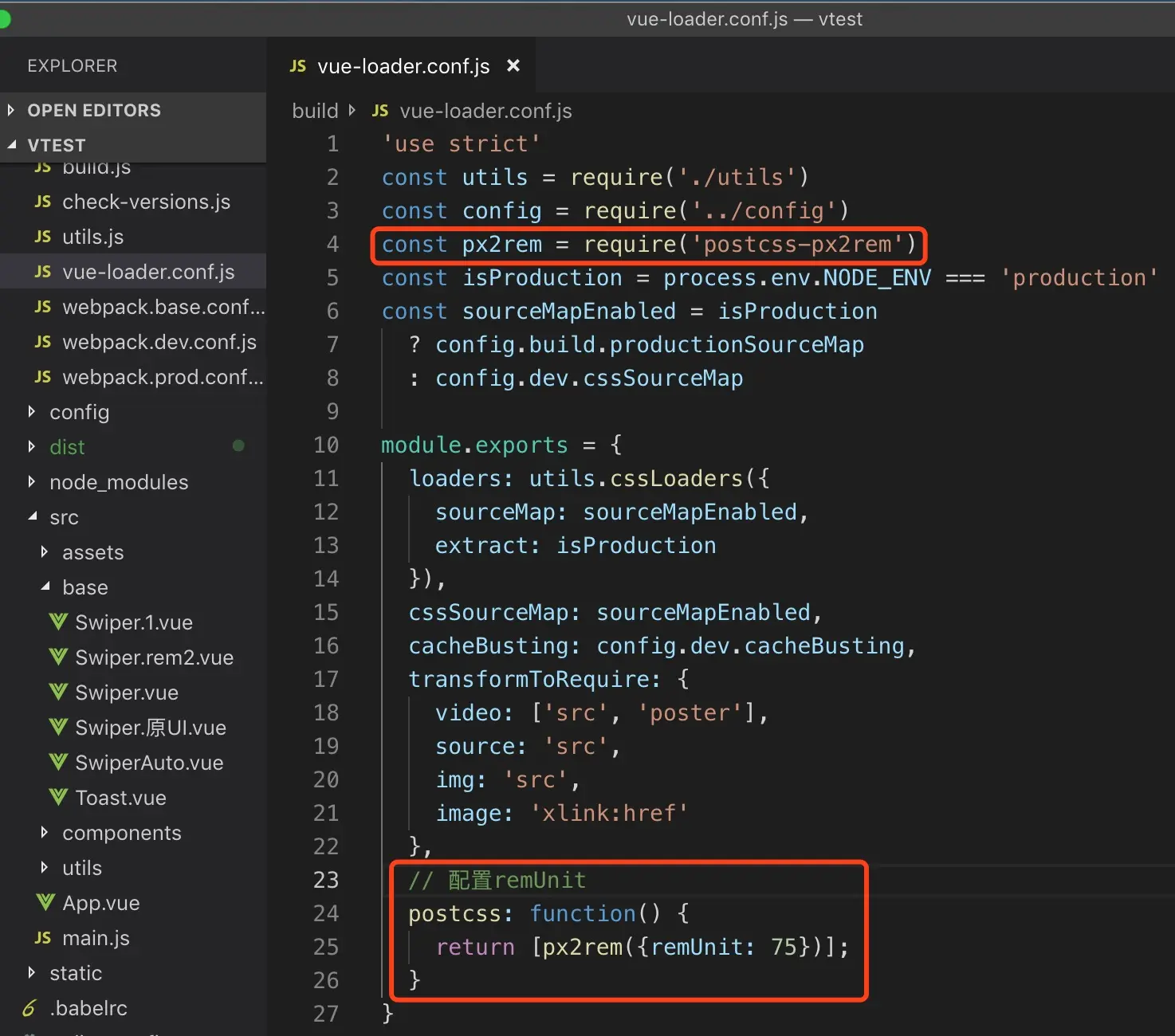Collapse the base folder arrow
This screenshot has height=1036, width=1175.
point(45,587)
